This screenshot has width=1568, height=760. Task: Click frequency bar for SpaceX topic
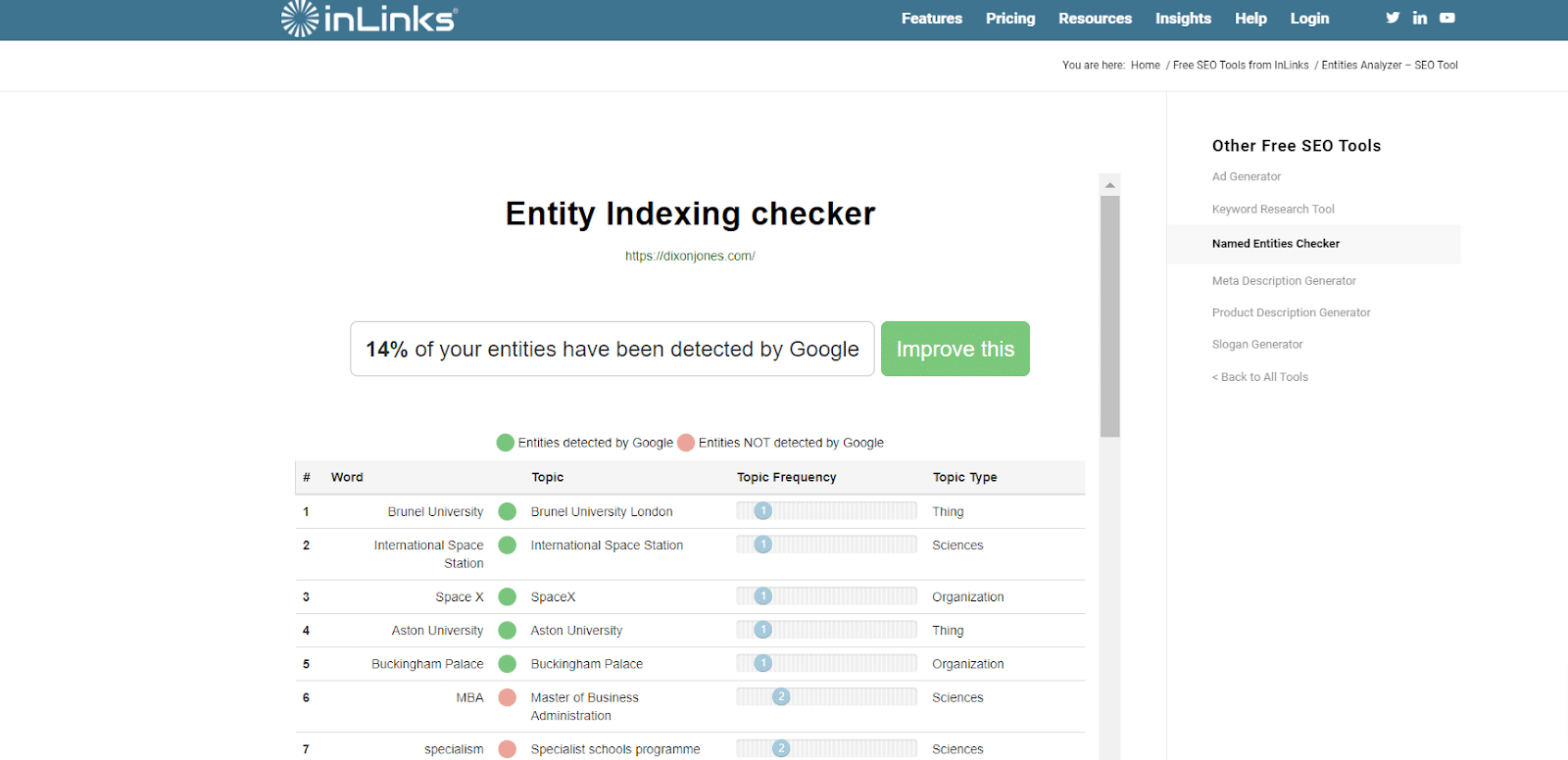(x=826, y=595)
